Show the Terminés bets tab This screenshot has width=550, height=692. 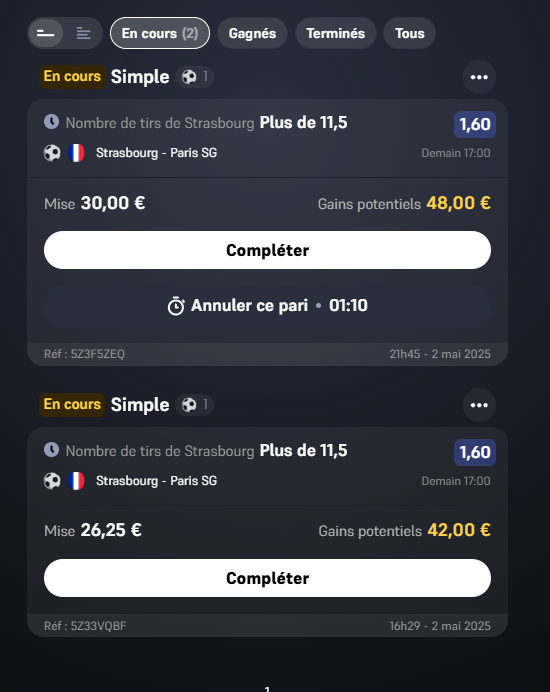[335, 33]
